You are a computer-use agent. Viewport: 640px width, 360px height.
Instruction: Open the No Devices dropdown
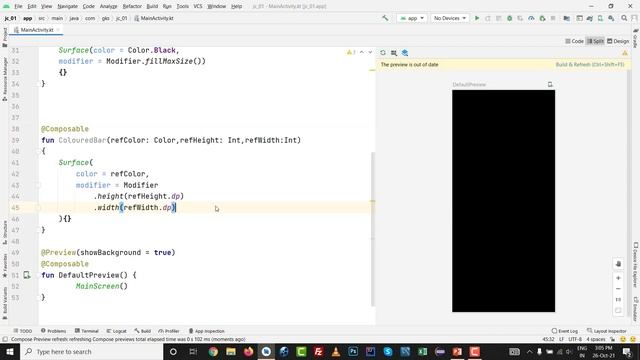pos(450,18)
